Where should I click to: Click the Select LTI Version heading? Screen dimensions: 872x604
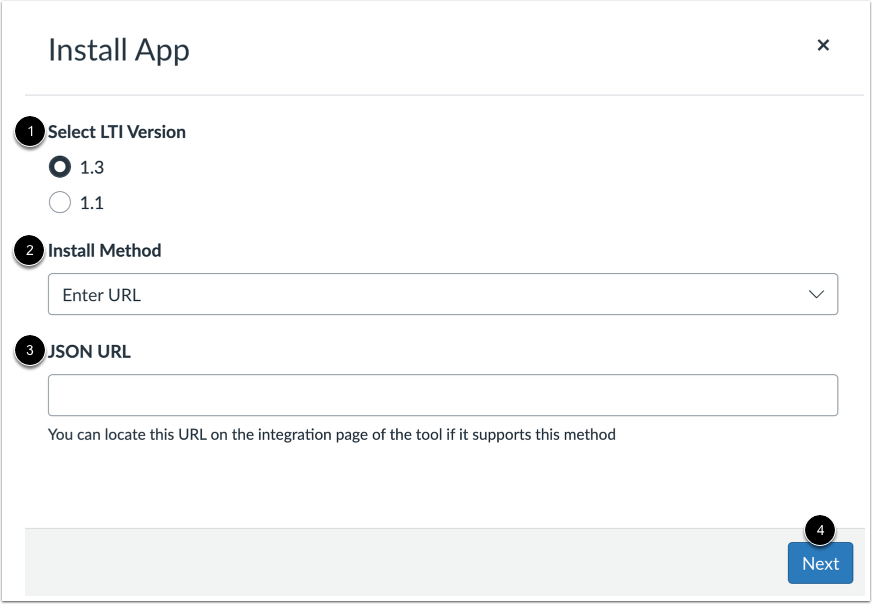click(x=117, y=131)
